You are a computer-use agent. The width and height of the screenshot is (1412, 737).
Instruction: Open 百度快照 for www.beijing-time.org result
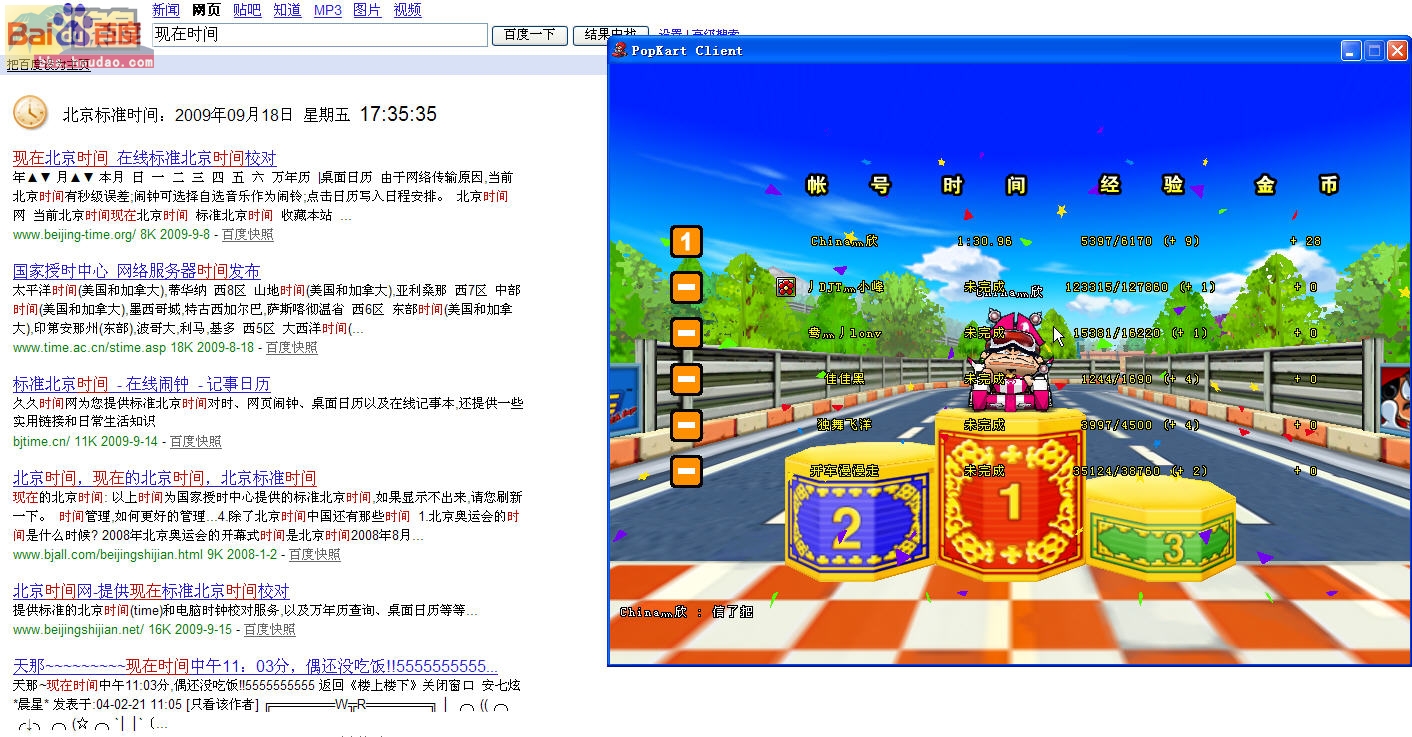click(x=247, y=234)
